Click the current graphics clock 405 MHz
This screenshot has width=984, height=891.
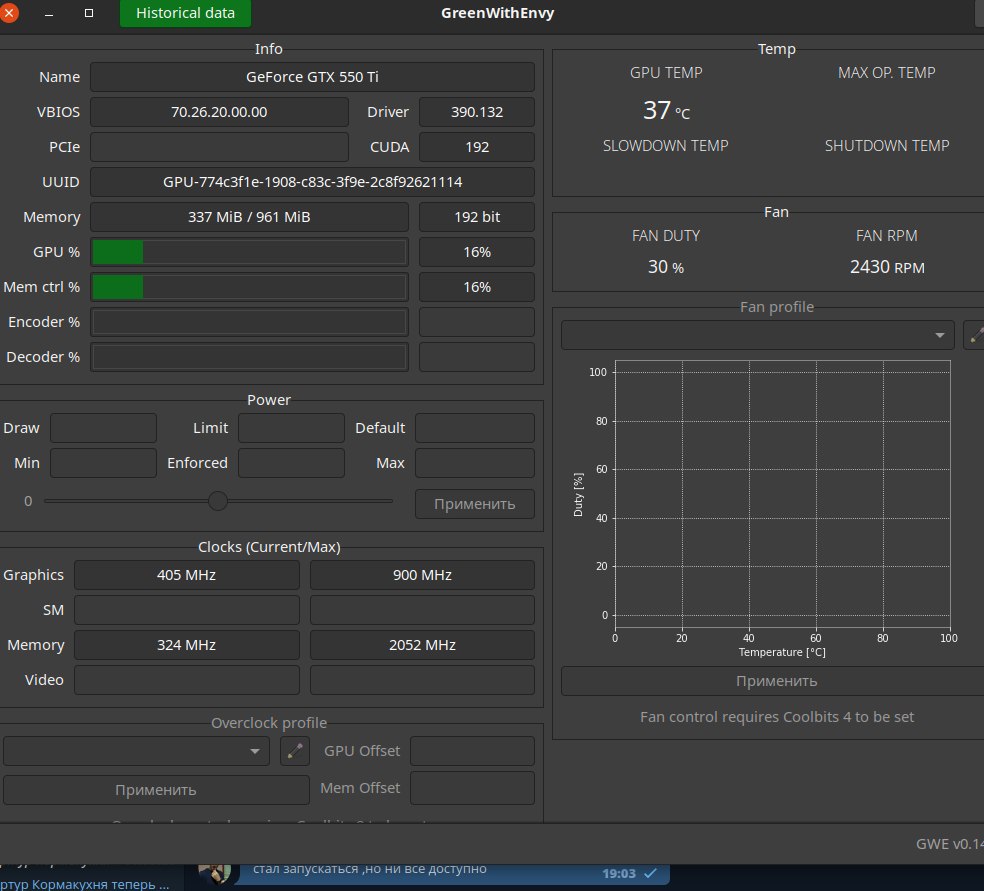pyautogui.click(x=187, y=575)
